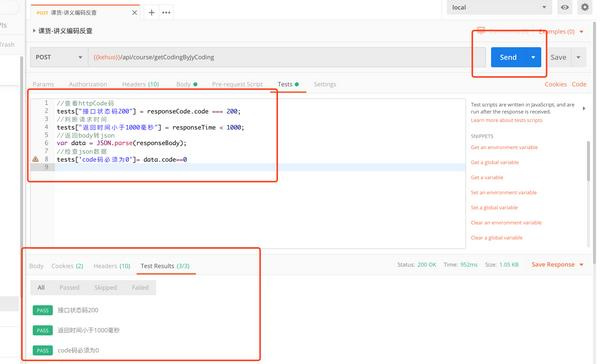Switch to the Pre-request Script tab
The width and height of the screenshot is (600, 364).
pyautogui.click(x=237, y=84)
